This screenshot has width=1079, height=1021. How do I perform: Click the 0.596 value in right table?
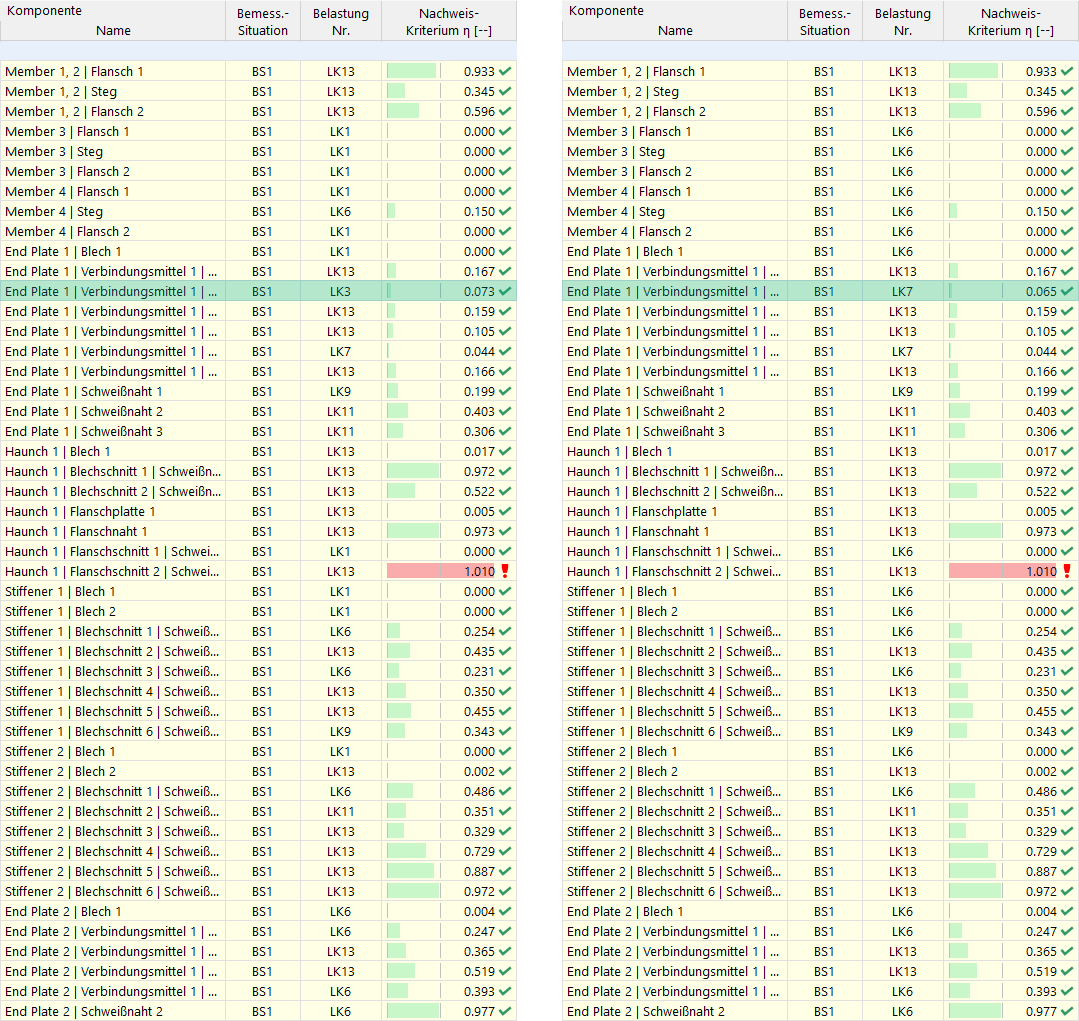point(1041,111)
